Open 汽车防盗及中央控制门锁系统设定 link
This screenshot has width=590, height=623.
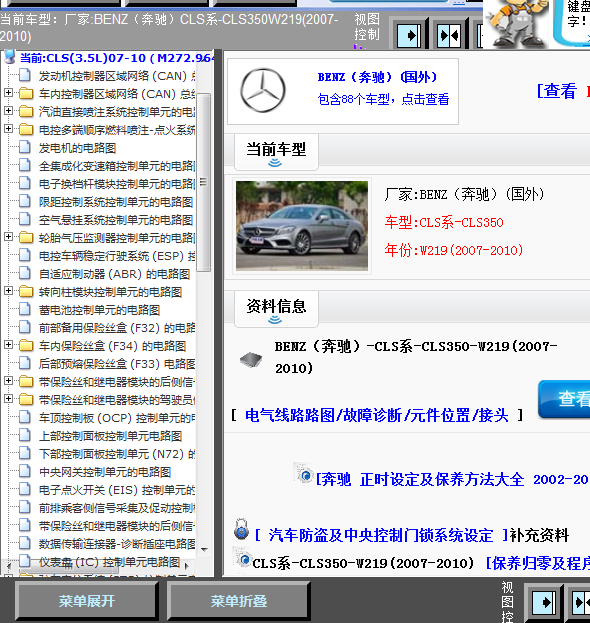click(x=381, y=535)
